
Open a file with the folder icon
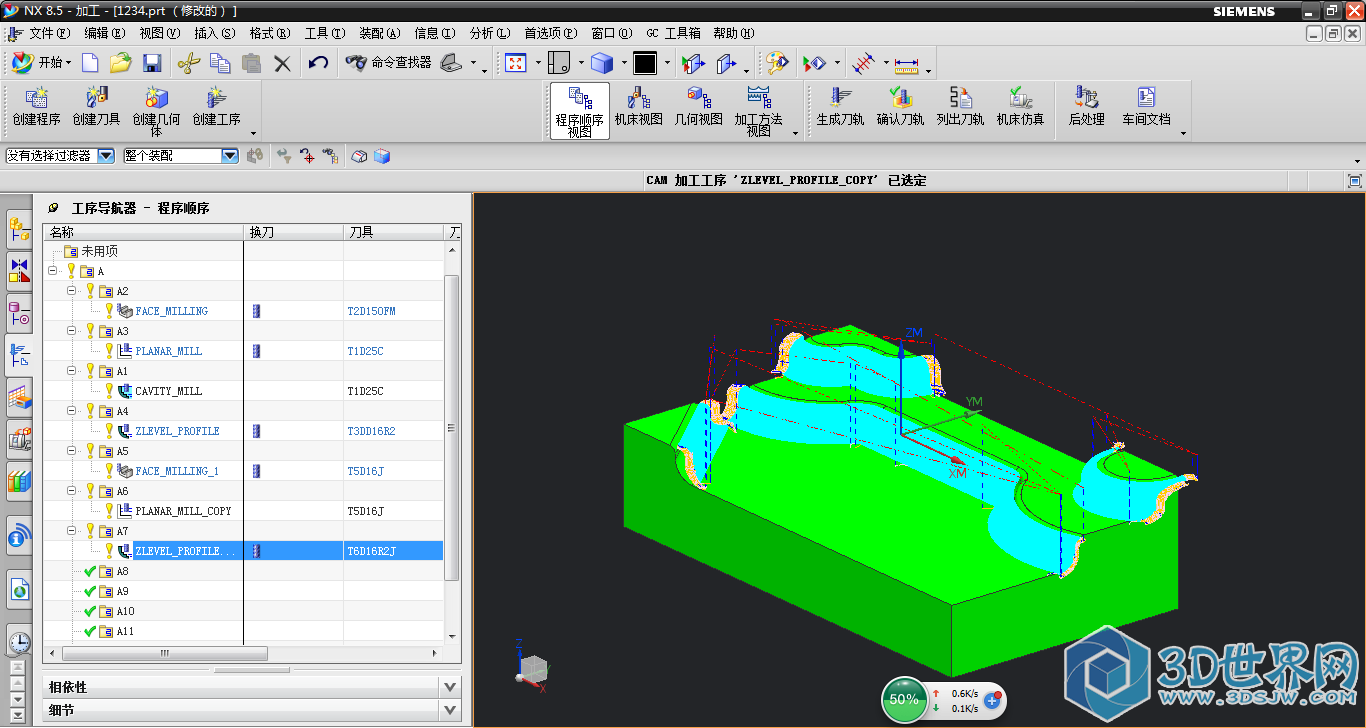[120, 63]
